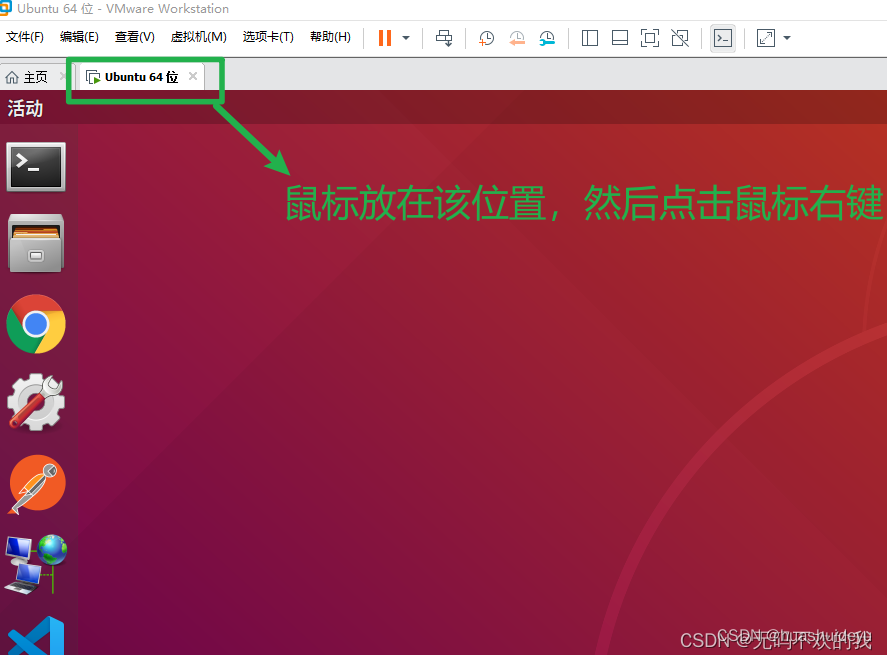887x655 pixels.
Task: Toggle the thumbnail bar visibility
Action: click(x=619, y=38)
